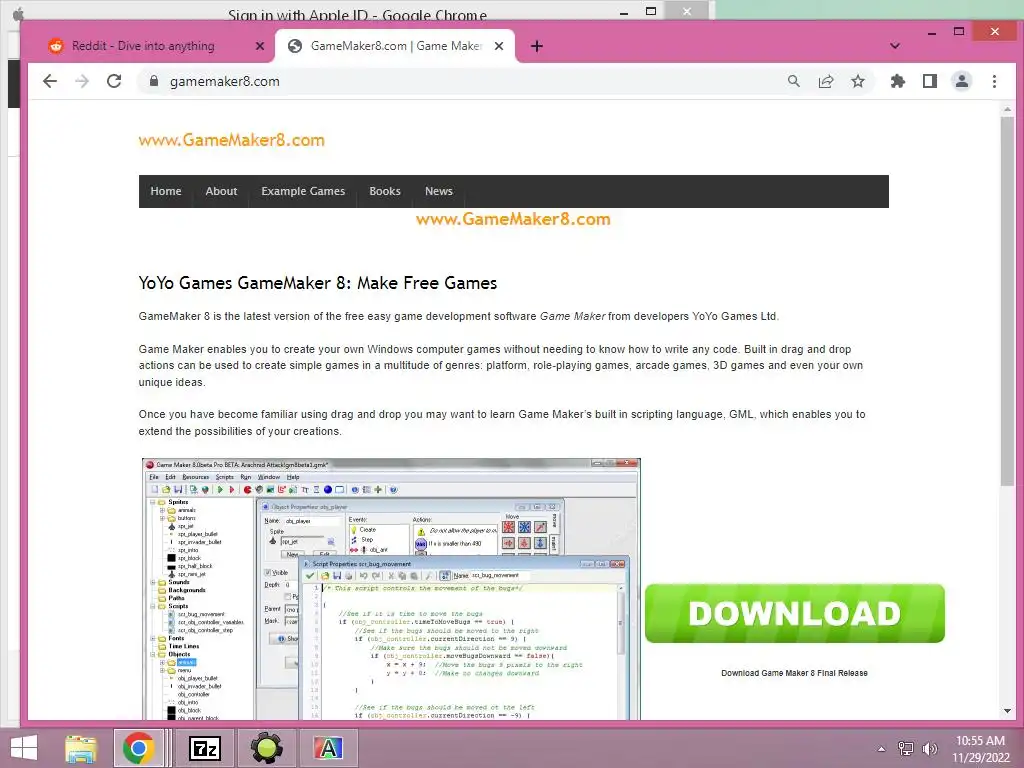Click the Chrome taskbar icon
Image resolution: width=1024 pixels, height=768 pixels.
point(138,748)
